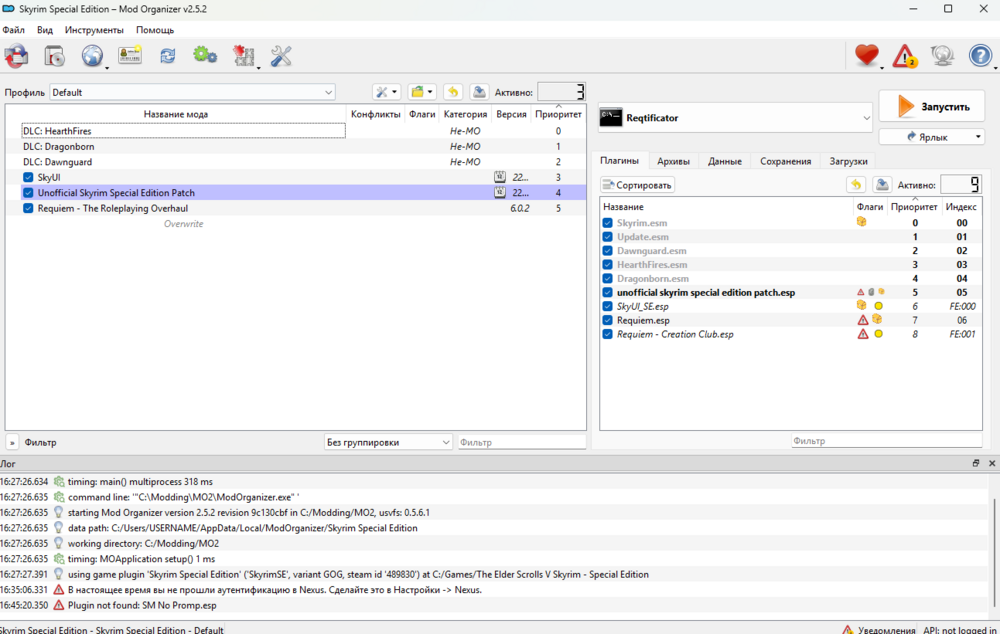Click warning flag on Requiem.esp

pos(863,320)
